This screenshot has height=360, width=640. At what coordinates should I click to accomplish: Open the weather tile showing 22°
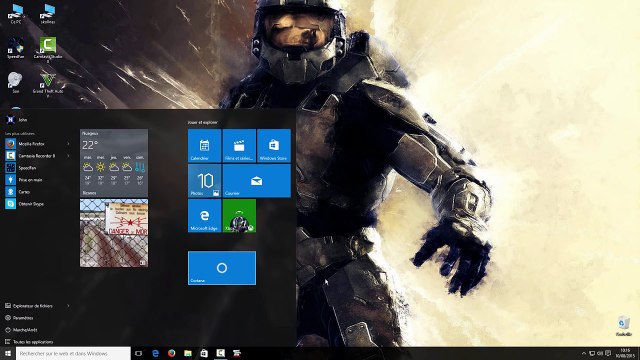(x=114, y=163)
